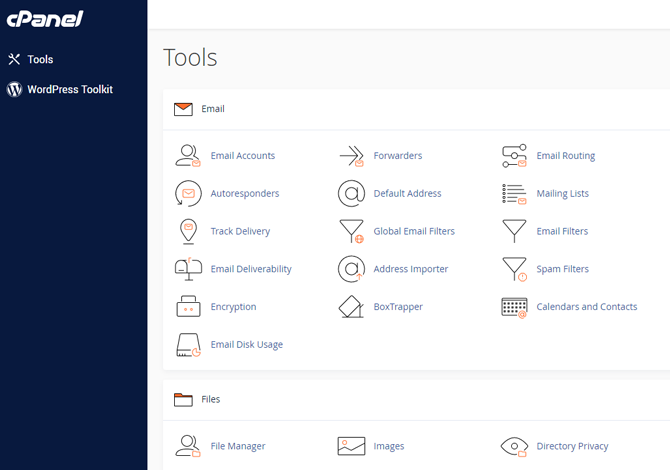Click the Spam Filters funnel icon
Image resolution: width=670 pixels, height=470 pixels.
(514, 269)
